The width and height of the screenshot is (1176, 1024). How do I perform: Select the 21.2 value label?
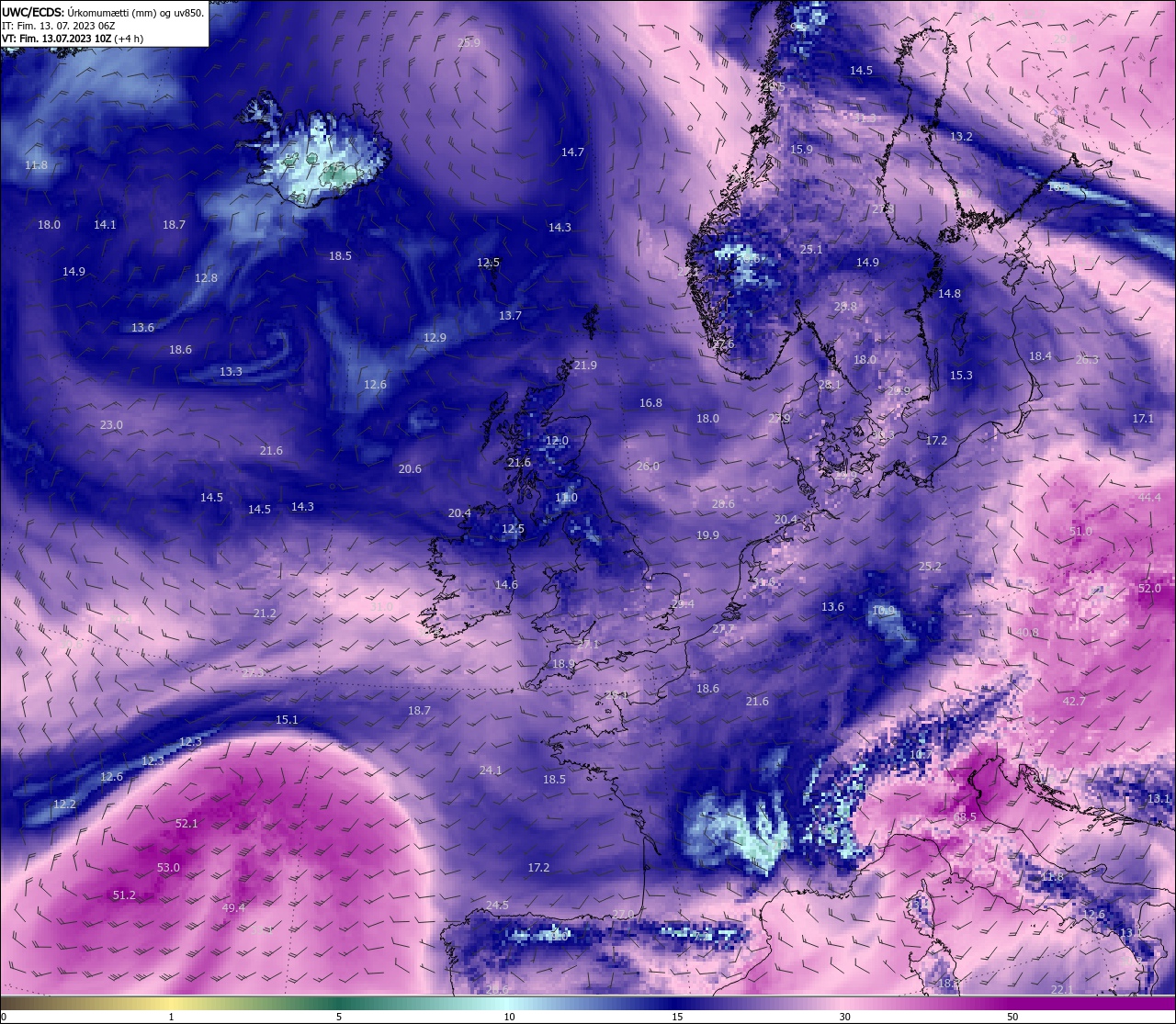tap(265, 613)
